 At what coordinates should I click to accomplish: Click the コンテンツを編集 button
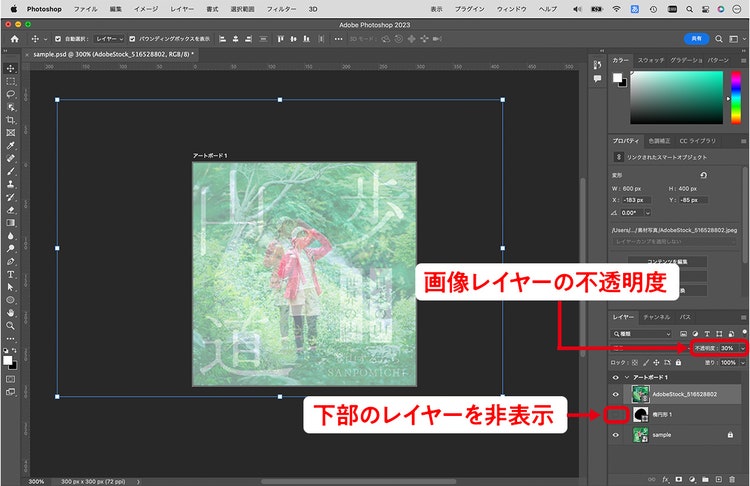tap(667, 262)
